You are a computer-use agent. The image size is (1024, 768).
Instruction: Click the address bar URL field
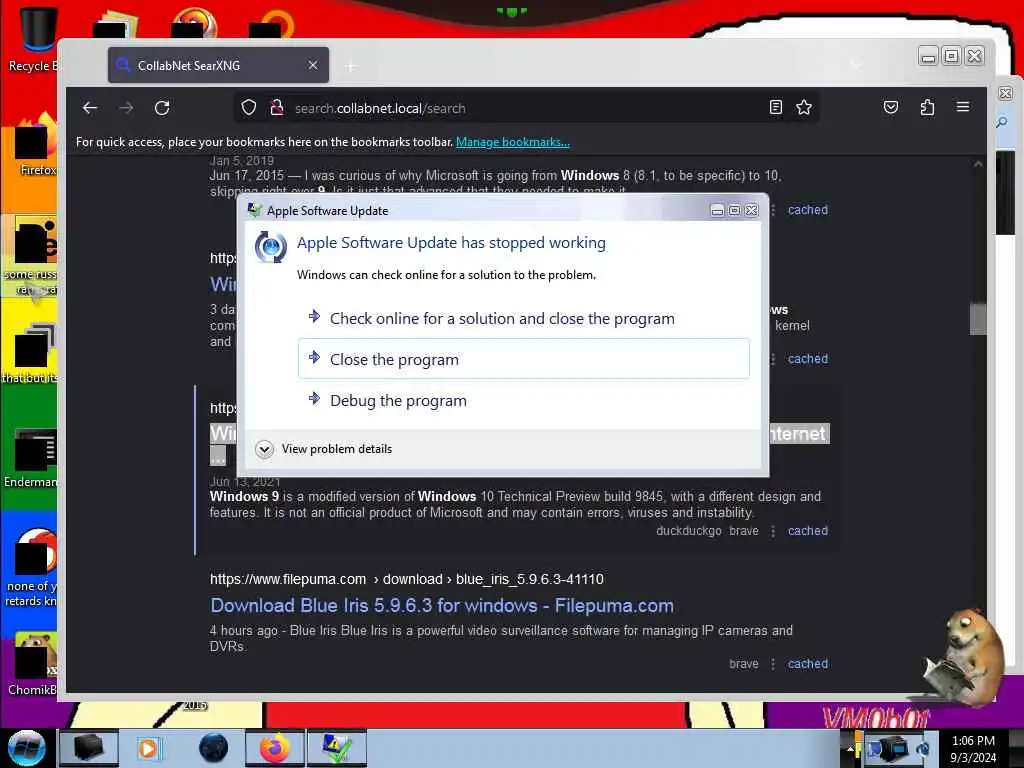point(526,108)
